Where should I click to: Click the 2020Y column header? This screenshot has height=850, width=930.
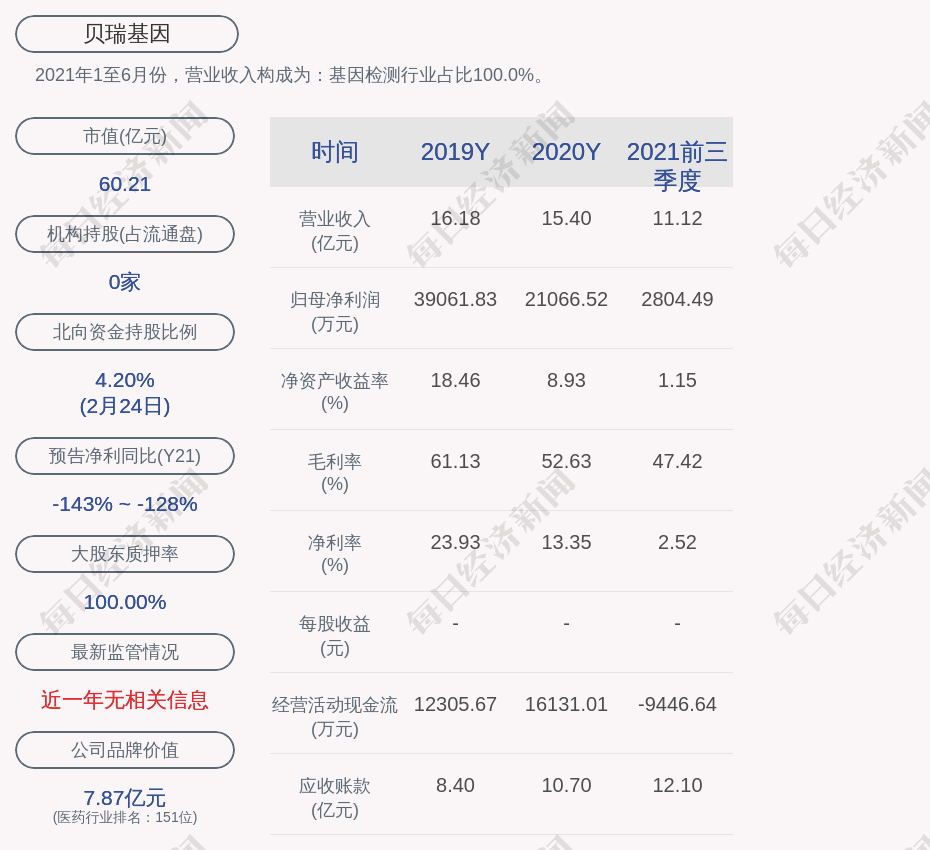click(x=566, y=152)
